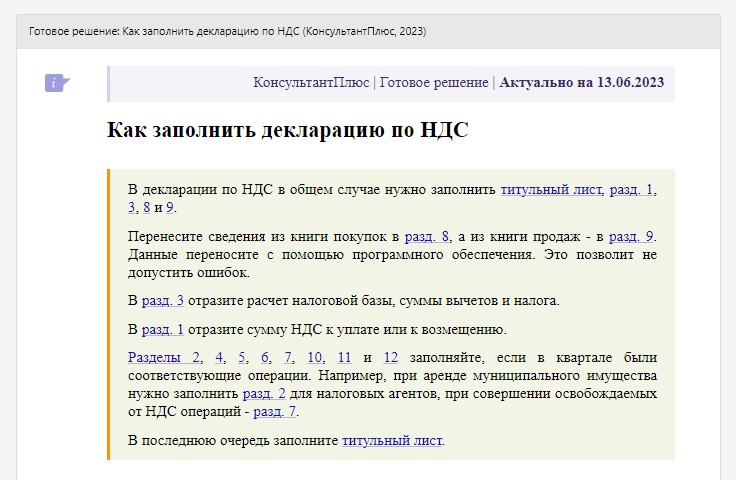Open 'титульный лист' link in first paragraph
The height and width of the screenshot is (480, 736).
point(551,189)
